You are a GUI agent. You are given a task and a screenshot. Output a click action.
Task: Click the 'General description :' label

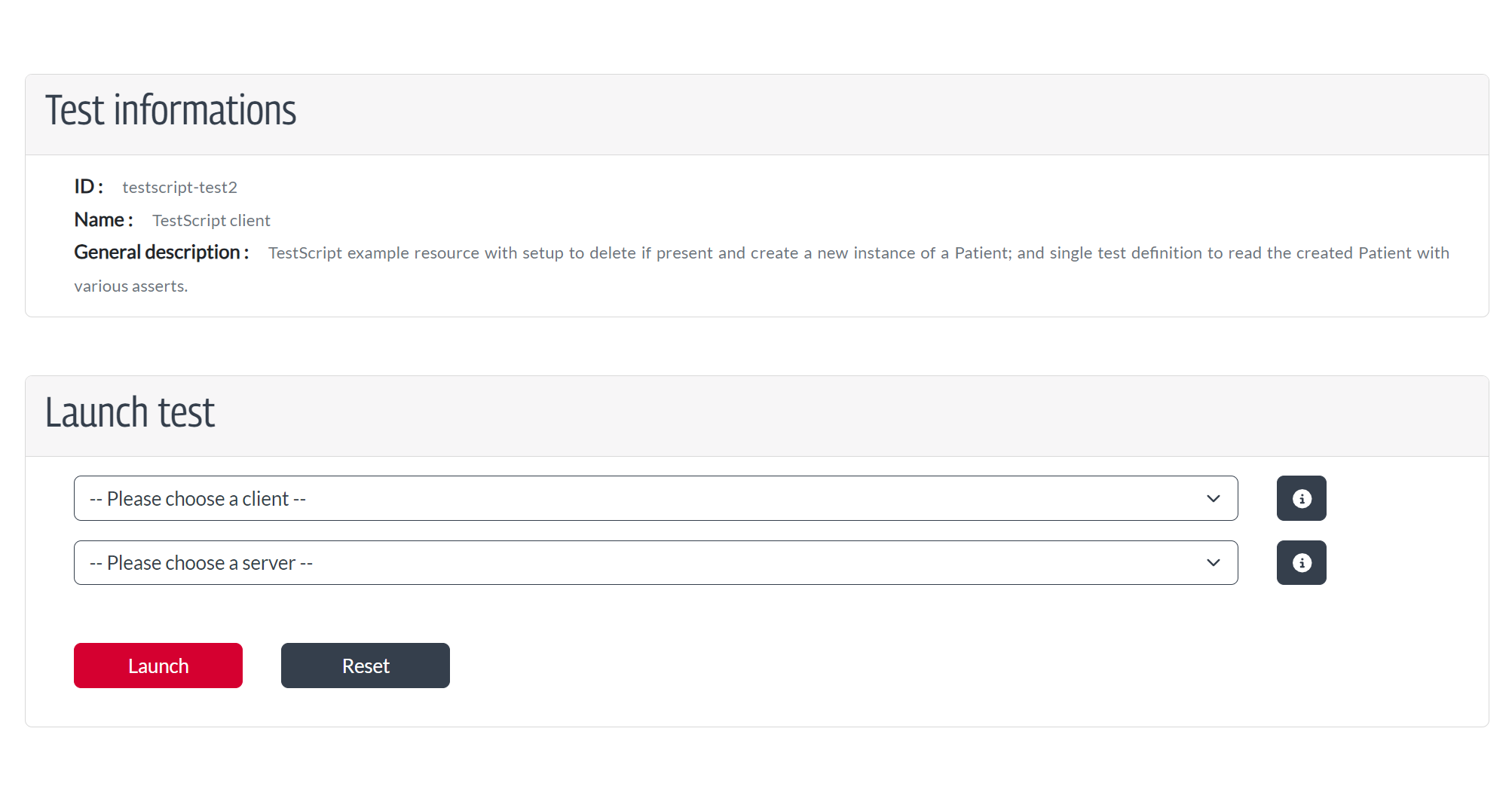tap(161, 252)
